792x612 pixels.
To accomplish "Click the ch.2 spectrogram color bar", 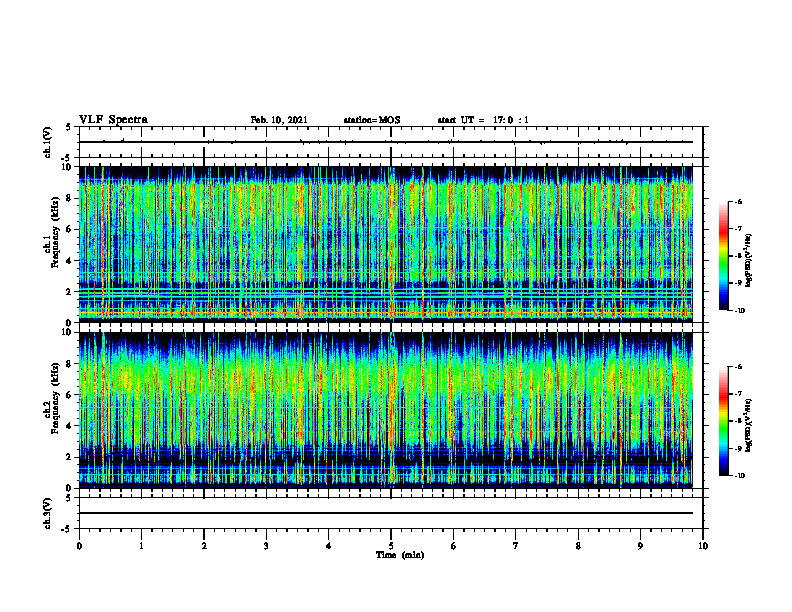I will click(723, 421).
